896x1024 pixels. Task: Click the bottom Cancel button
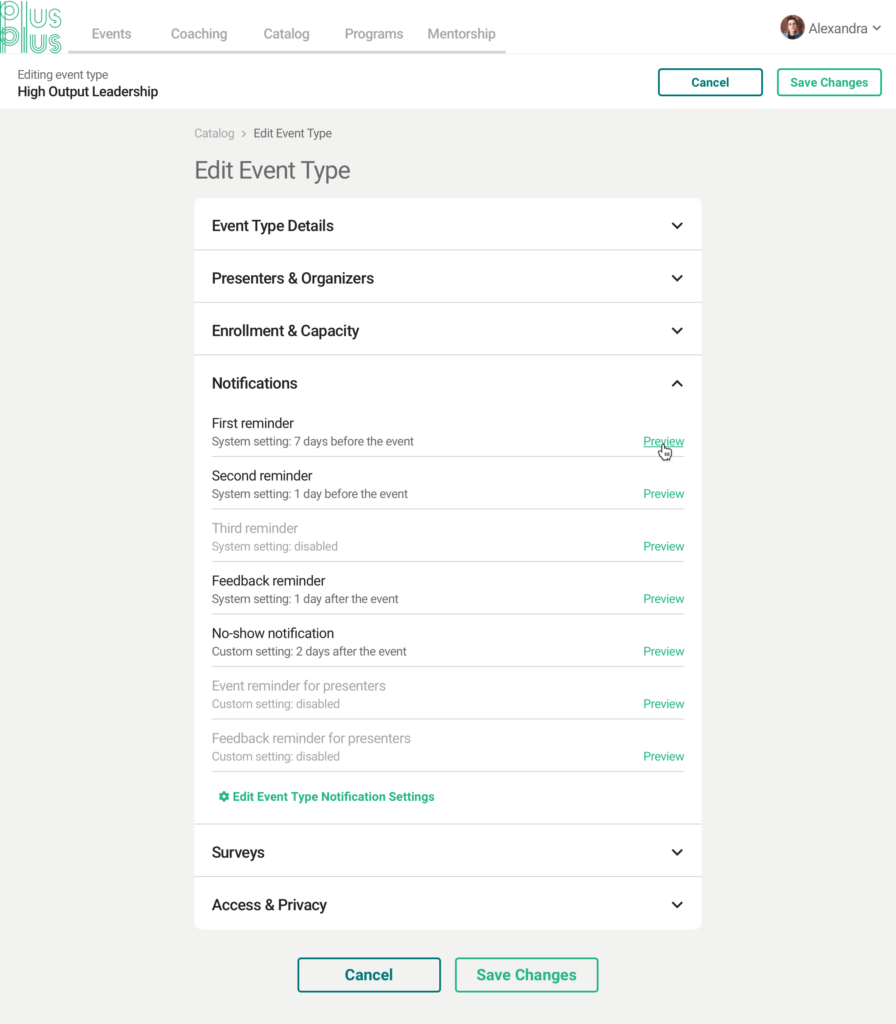(x=369, y=975)
